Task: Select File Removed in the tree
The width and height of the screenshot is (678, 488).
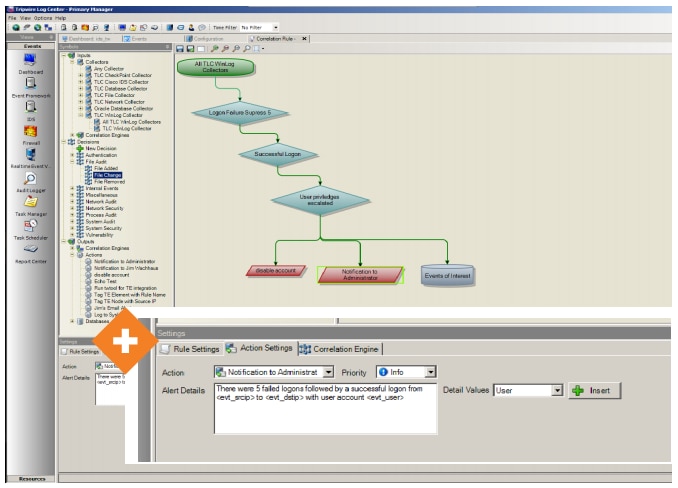Action: pyautogui.click(x=109, y=182)
